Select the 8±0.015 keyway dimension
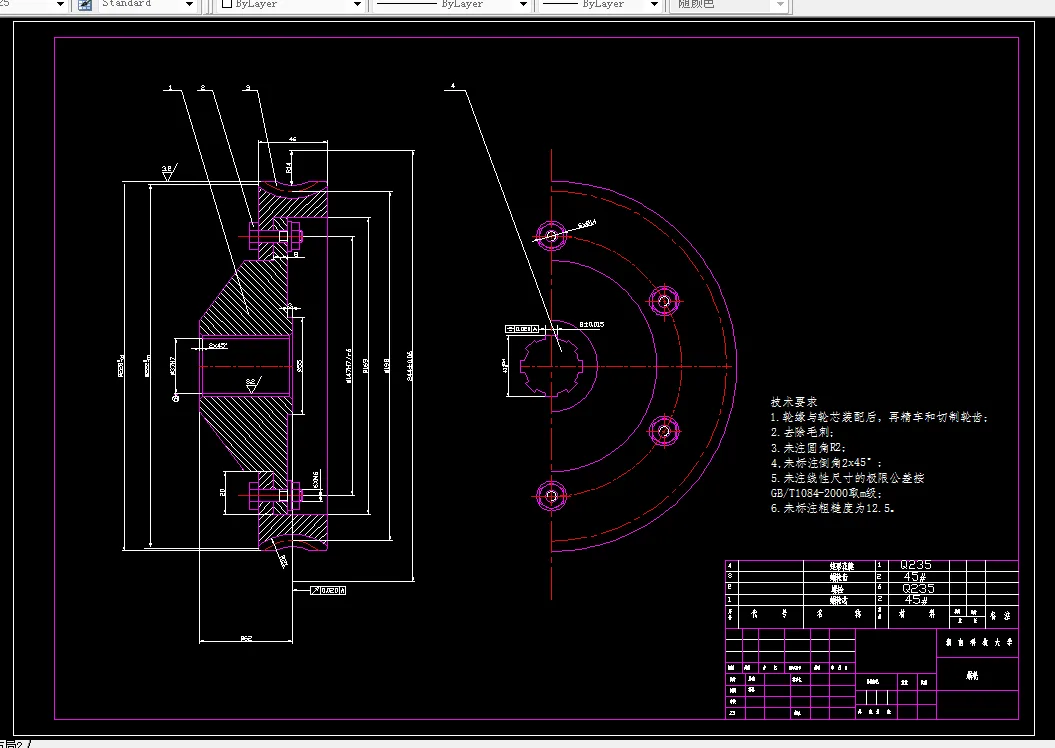Viewport: 1055px width, 748px height. [x=592, y=324]
